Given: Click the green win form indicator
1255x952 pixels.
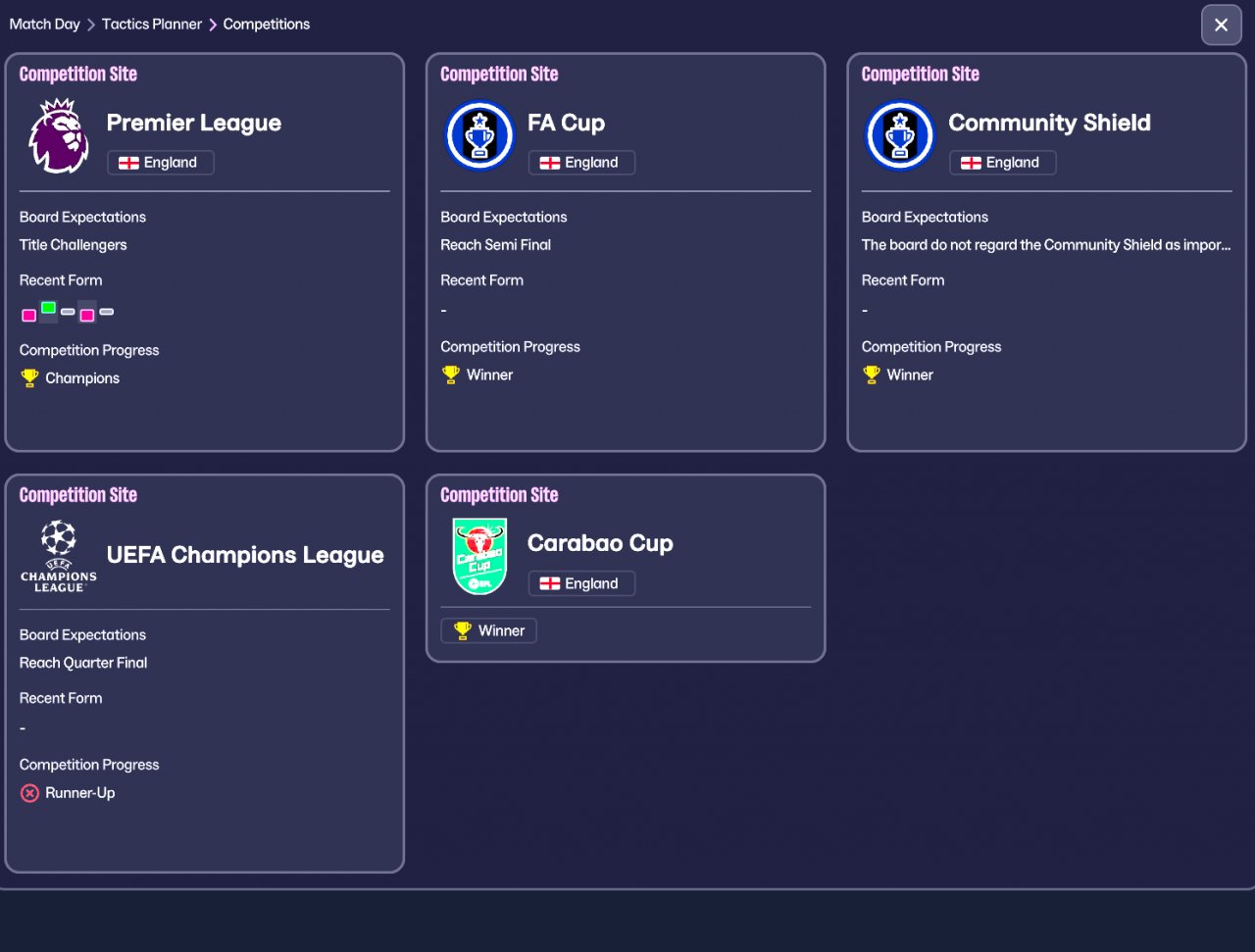Looking at the screenshot, I should point(48,308).
